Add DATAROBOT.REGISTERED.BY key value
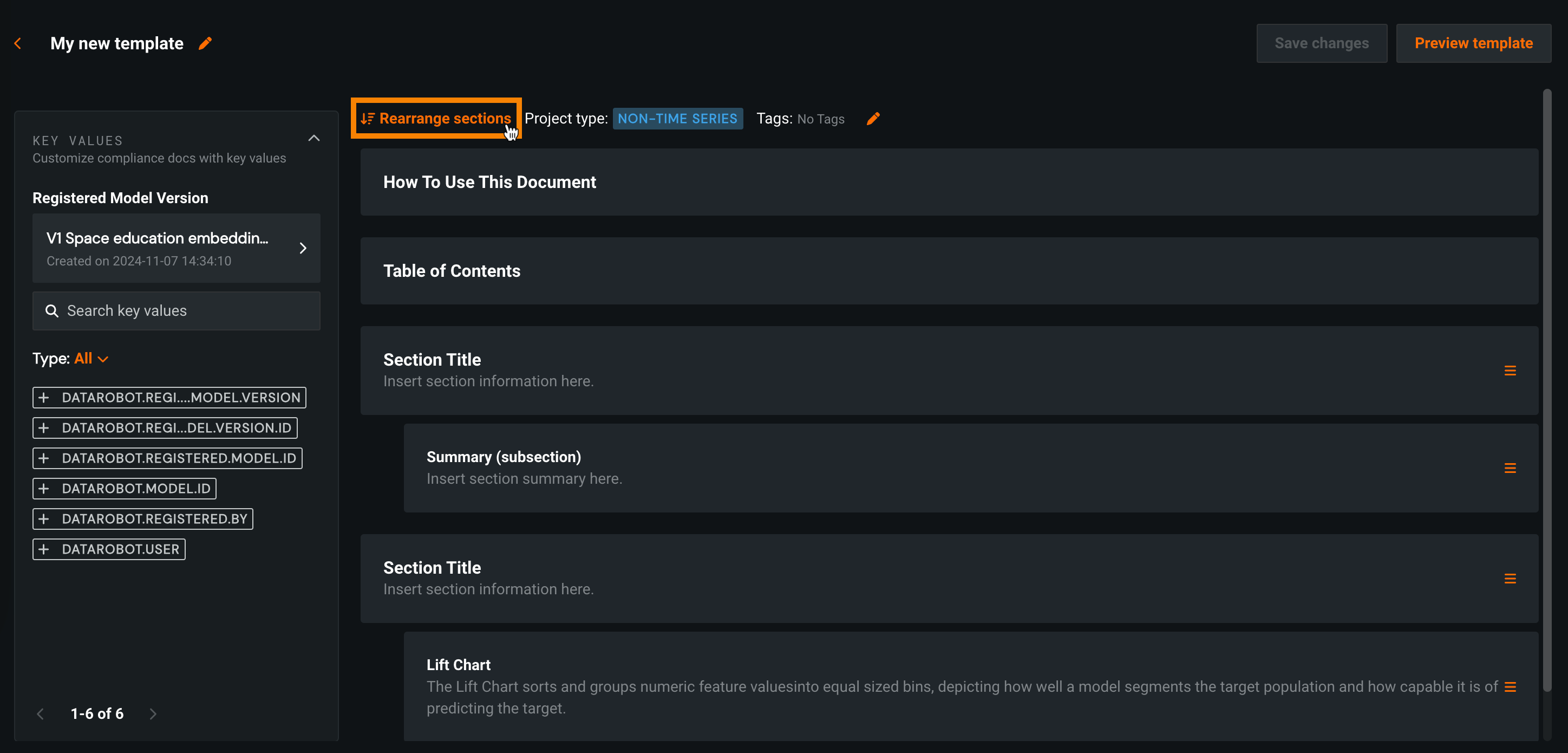 pos(44,518)
